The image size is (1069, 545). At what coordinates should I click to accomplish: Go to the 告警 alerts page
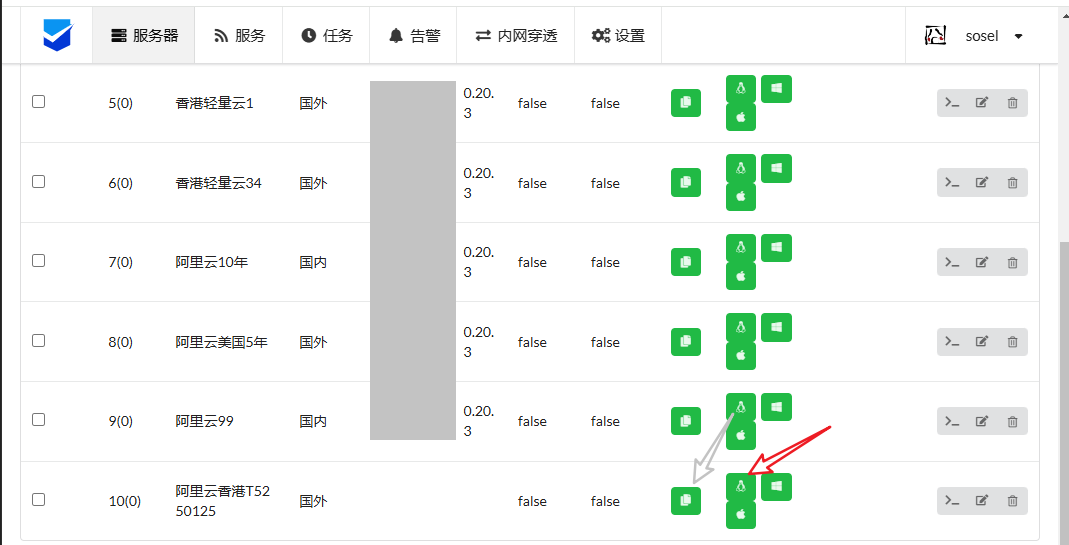(x=414, y=36)
